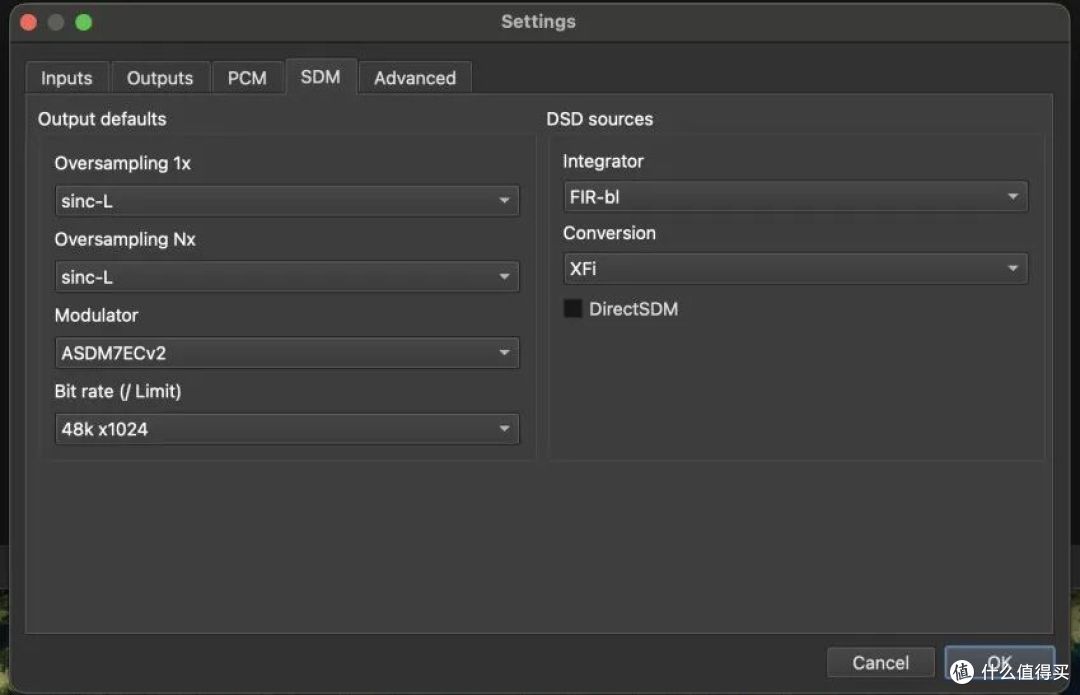
Task: Open the sinc-L Oversampling Nx combo box
Action: click(x=287, y=277)
